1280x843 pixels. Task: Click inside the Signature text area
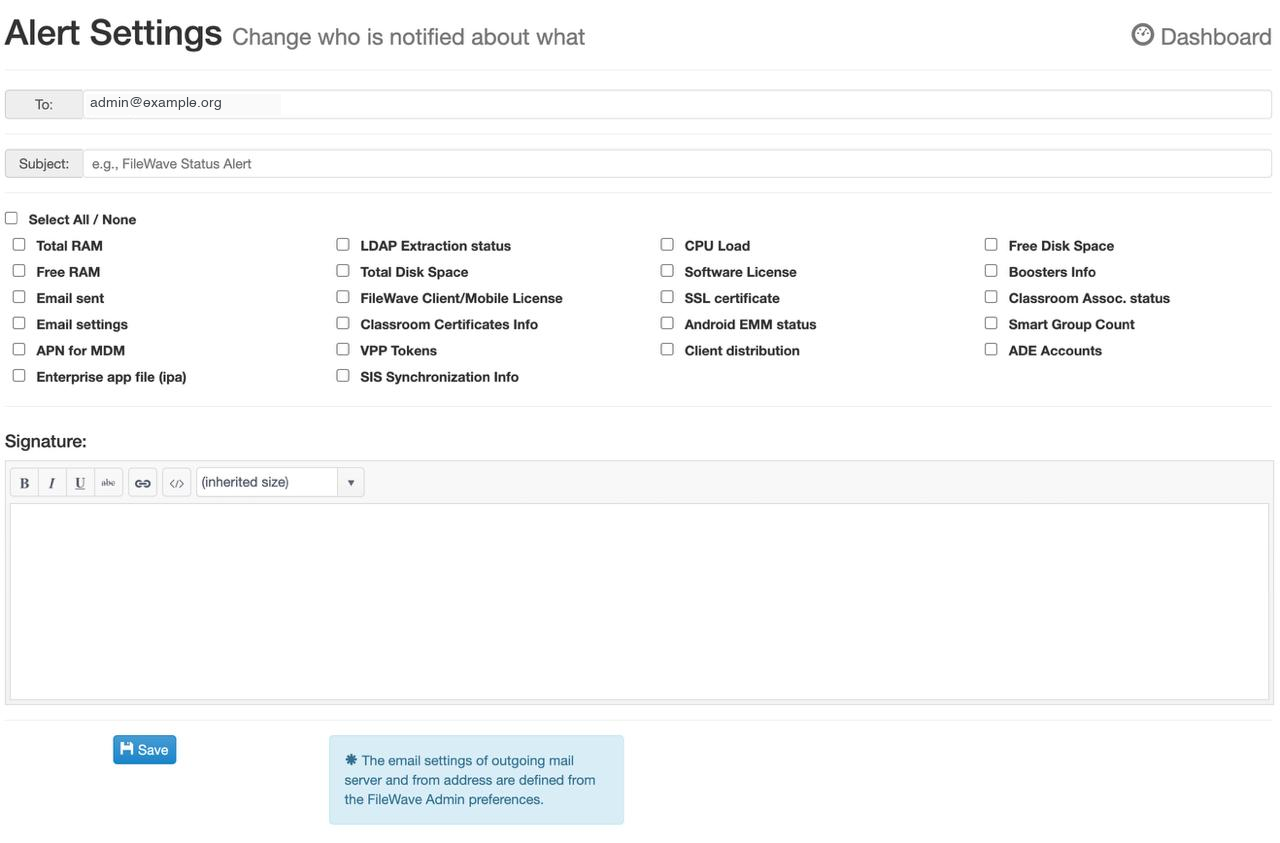click(x=639, y=601)
